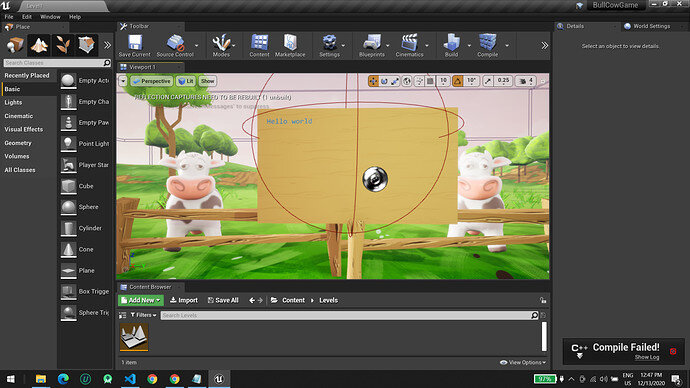Open the Marketplace from the toolbar
Viewport: 690px width, 388px height.
290,46
